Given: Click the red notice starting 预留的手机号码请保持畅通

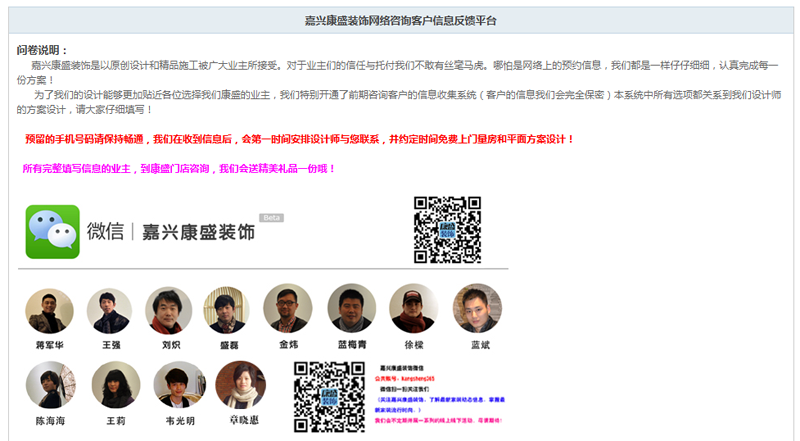Looking at the screenshot, I should [x=299, y=139].
